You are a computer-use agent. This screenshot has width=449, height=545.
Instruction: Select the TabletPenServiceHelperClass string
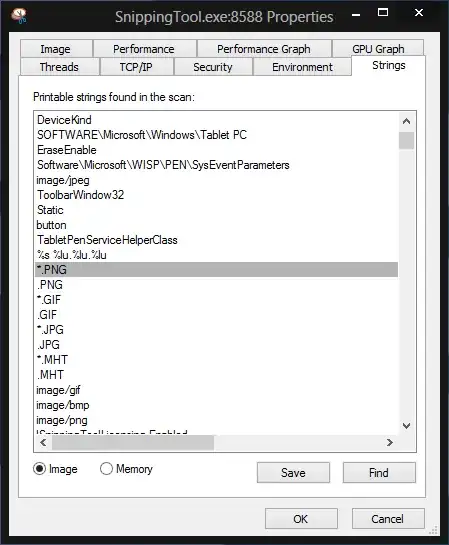(x=217, y=240)
